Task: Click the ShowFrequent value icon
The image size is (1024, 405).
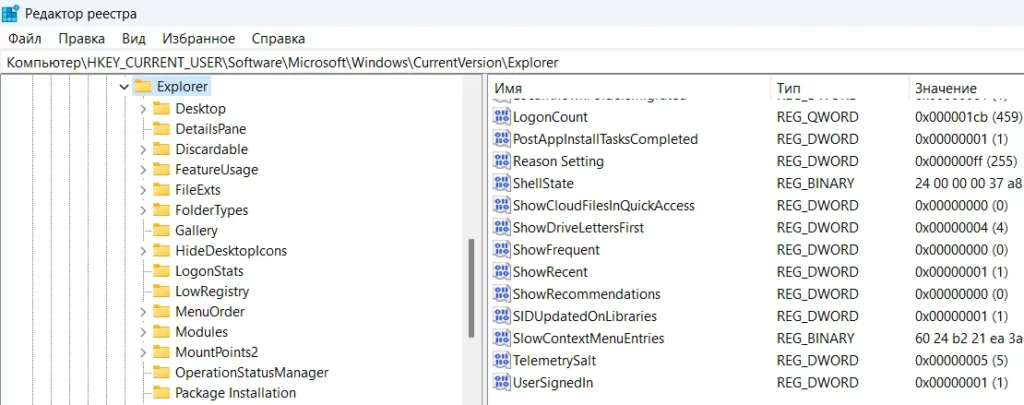Action: coord(502,250)
